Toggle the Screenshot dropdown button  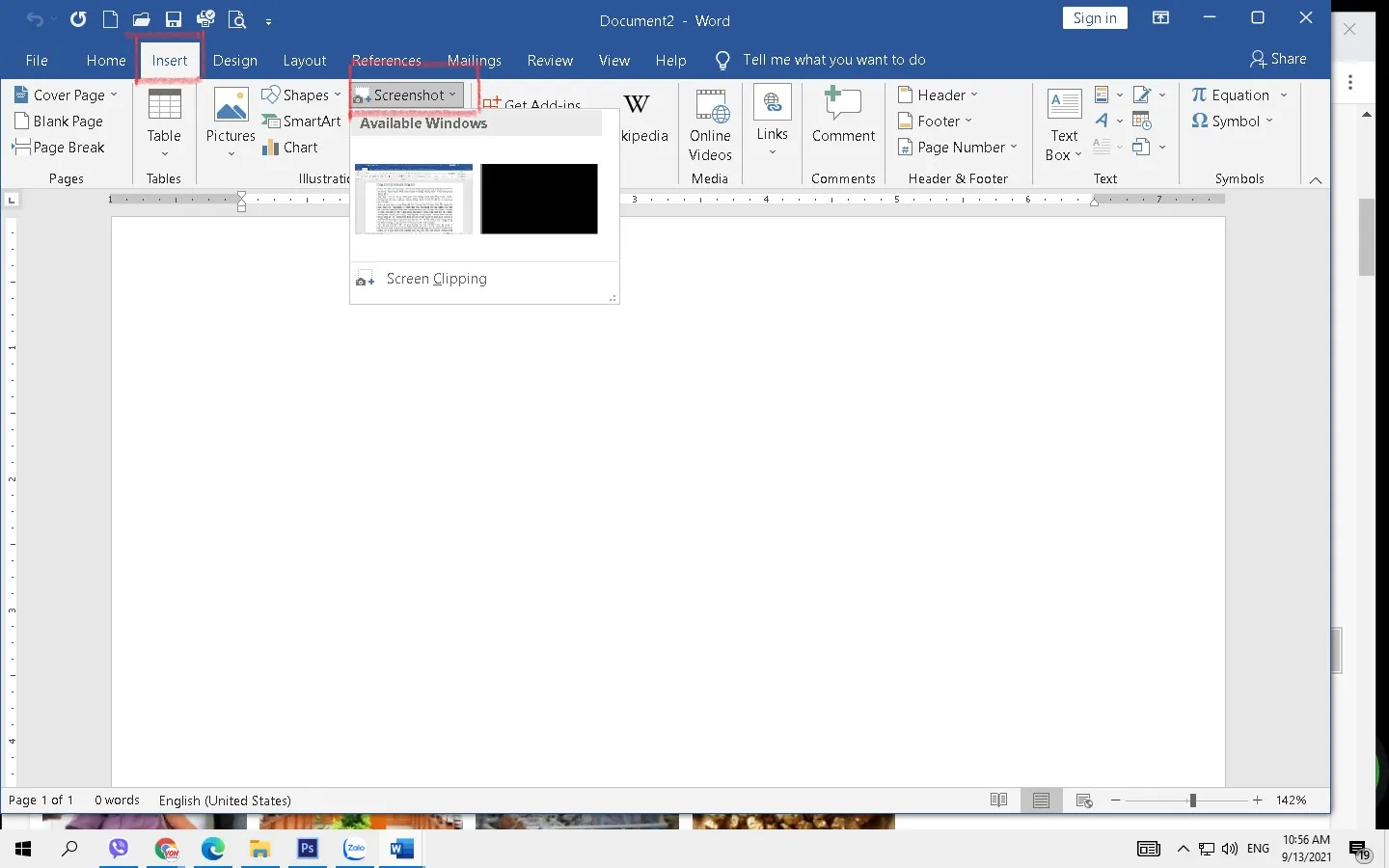pyautogui.click(x=408, y=95)
